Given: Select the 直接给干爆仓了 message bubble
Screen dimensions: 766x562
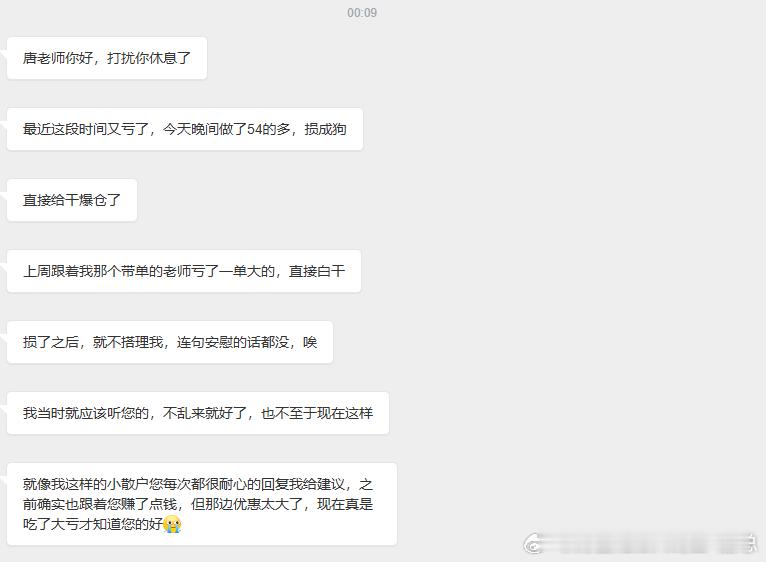Looking at the screenshot, I should click(72, 200).
